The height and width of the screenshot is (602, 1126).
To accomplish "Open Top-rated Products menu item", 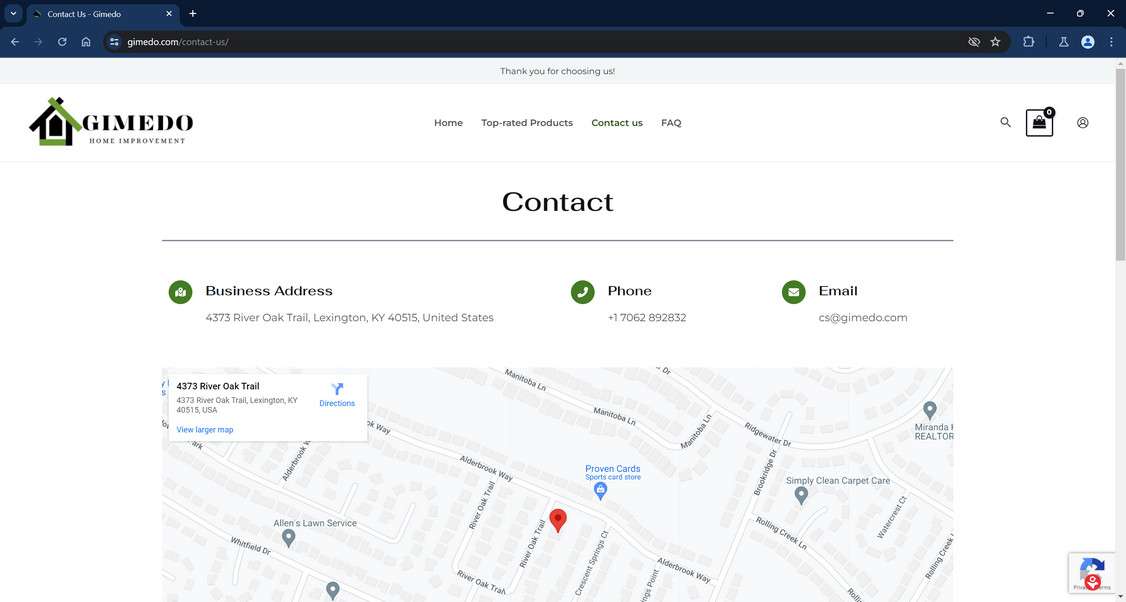I will click(x=527, y=123).
